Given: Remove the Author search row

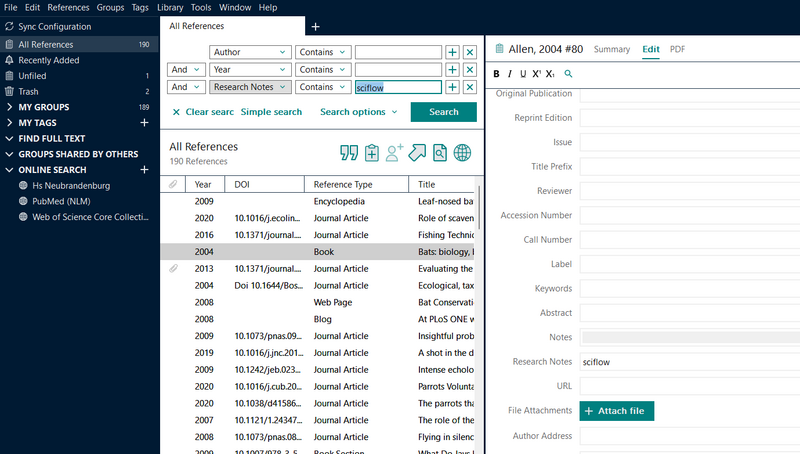Looking at the screenshot, I should (x=470, y=52).
